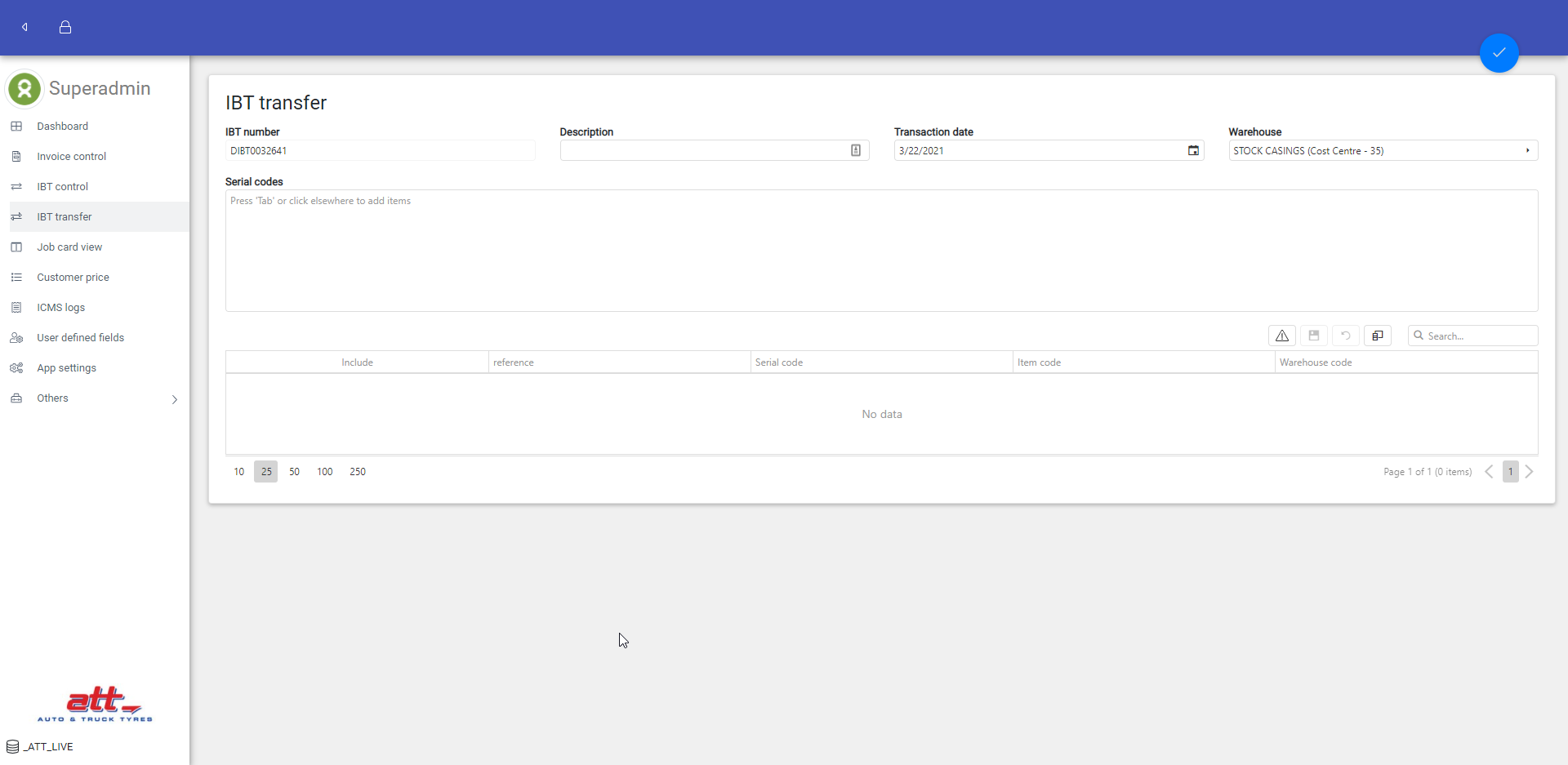Click the lock icon in top bar

tap(65, 27)
